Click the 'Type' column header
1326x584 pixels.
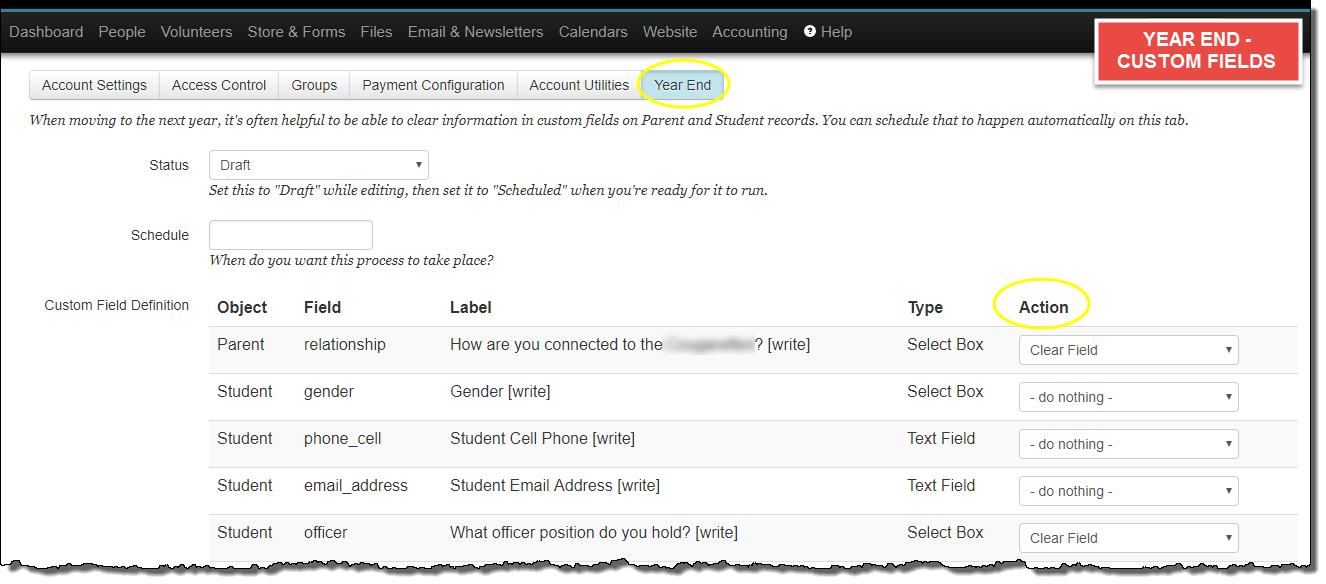point(925,307)
